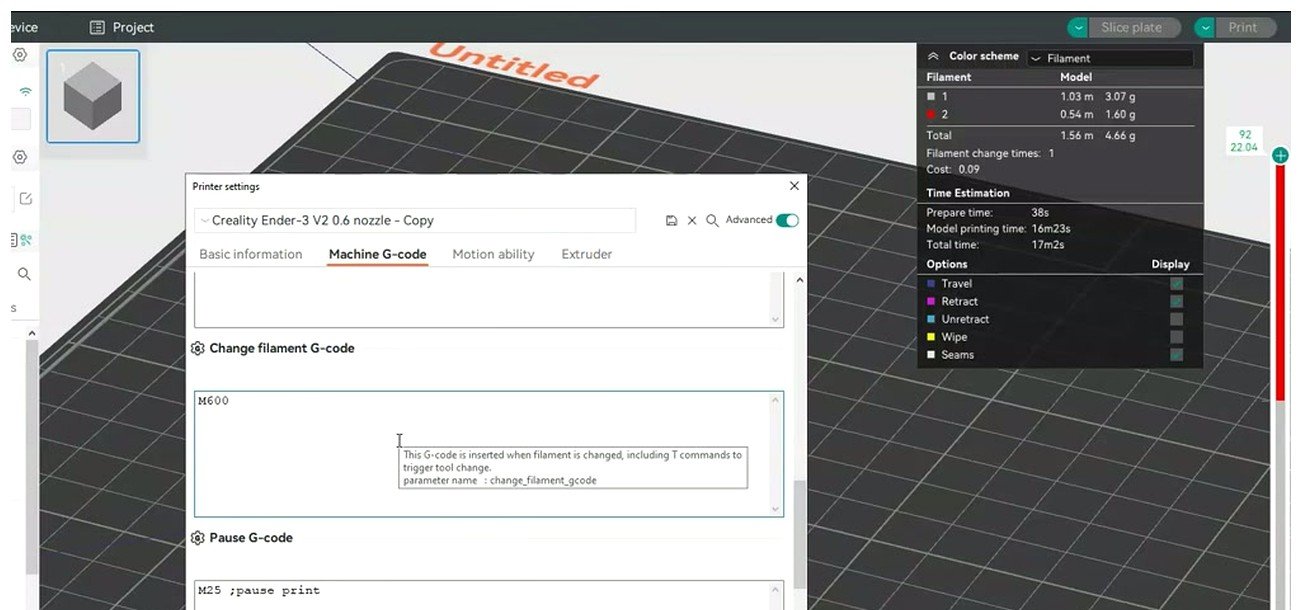
Task: Click gear icon beside Change filament G-code
Action: point(198,349)
